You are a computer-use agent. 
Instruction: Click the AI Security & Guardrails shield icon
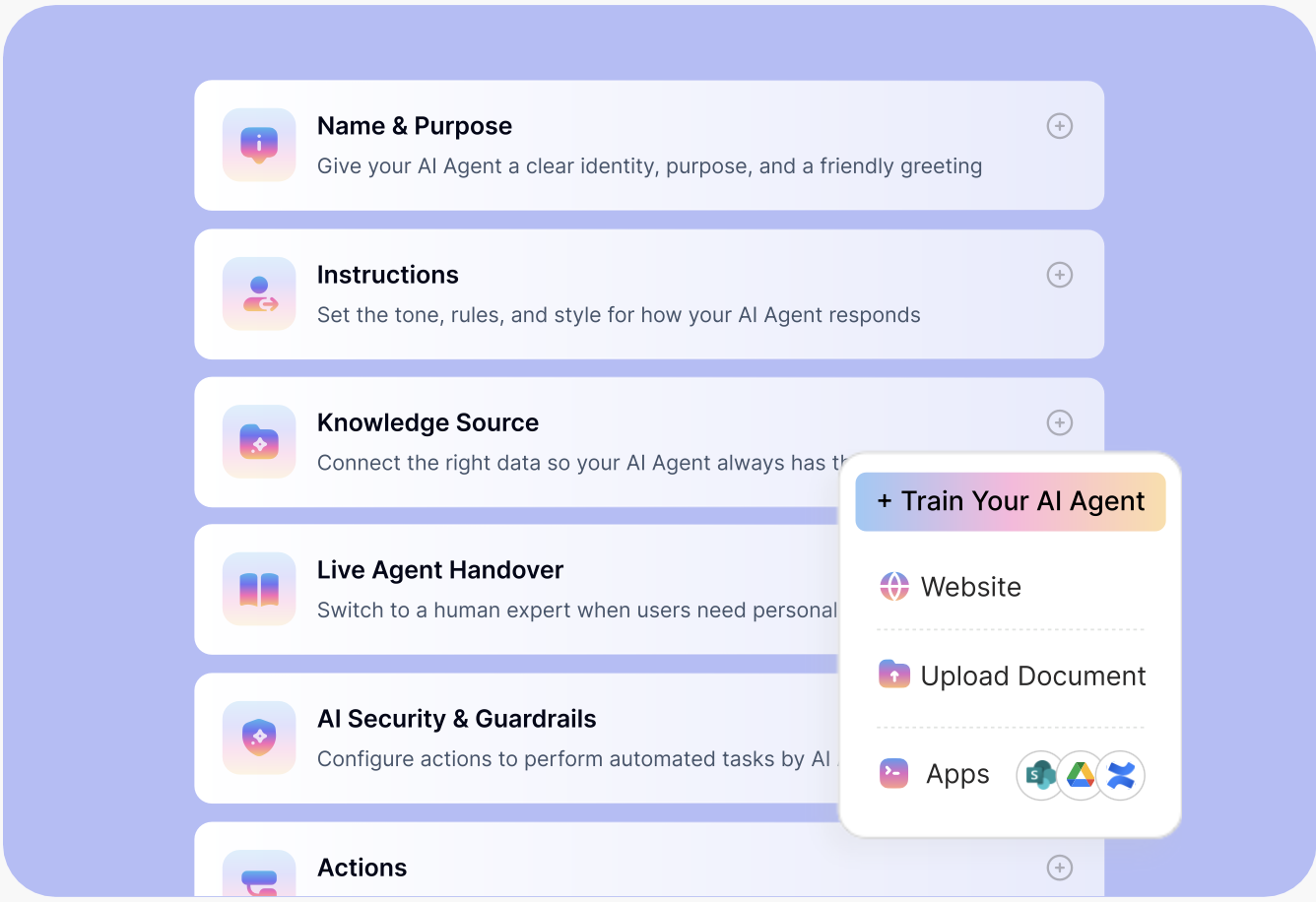coord(259,738)
